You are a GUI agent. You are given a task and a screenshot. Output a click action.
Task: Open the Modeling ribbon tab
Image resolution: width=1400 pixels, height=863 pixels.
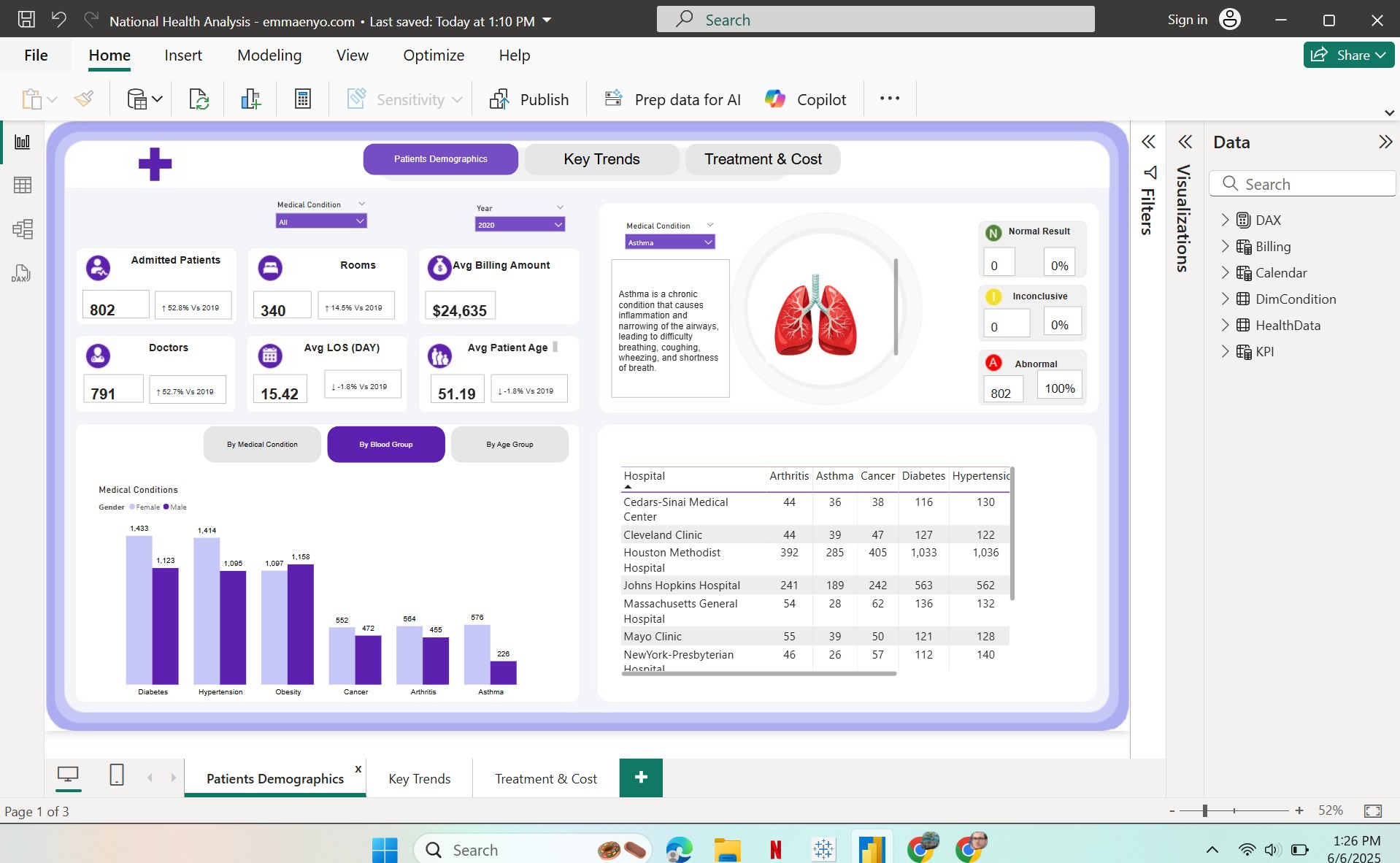(269, 55)
